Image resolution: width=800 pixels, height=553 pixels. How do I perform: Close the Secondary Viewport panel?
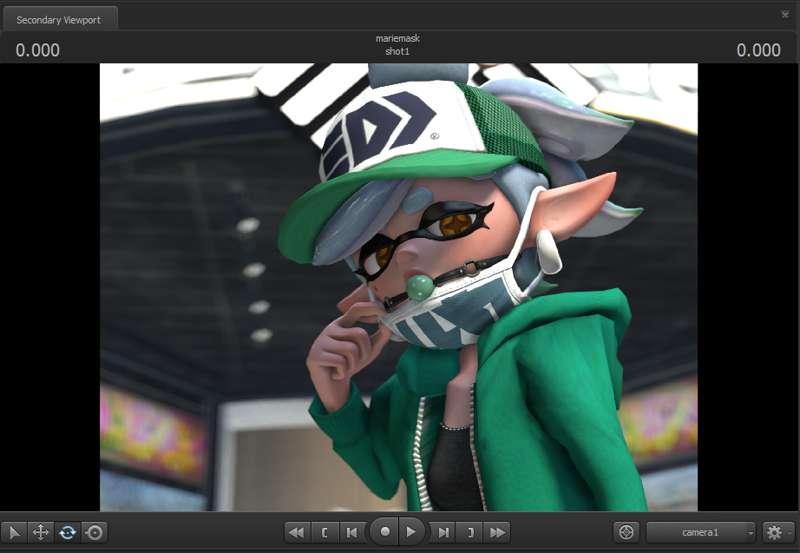coord(785,14)
